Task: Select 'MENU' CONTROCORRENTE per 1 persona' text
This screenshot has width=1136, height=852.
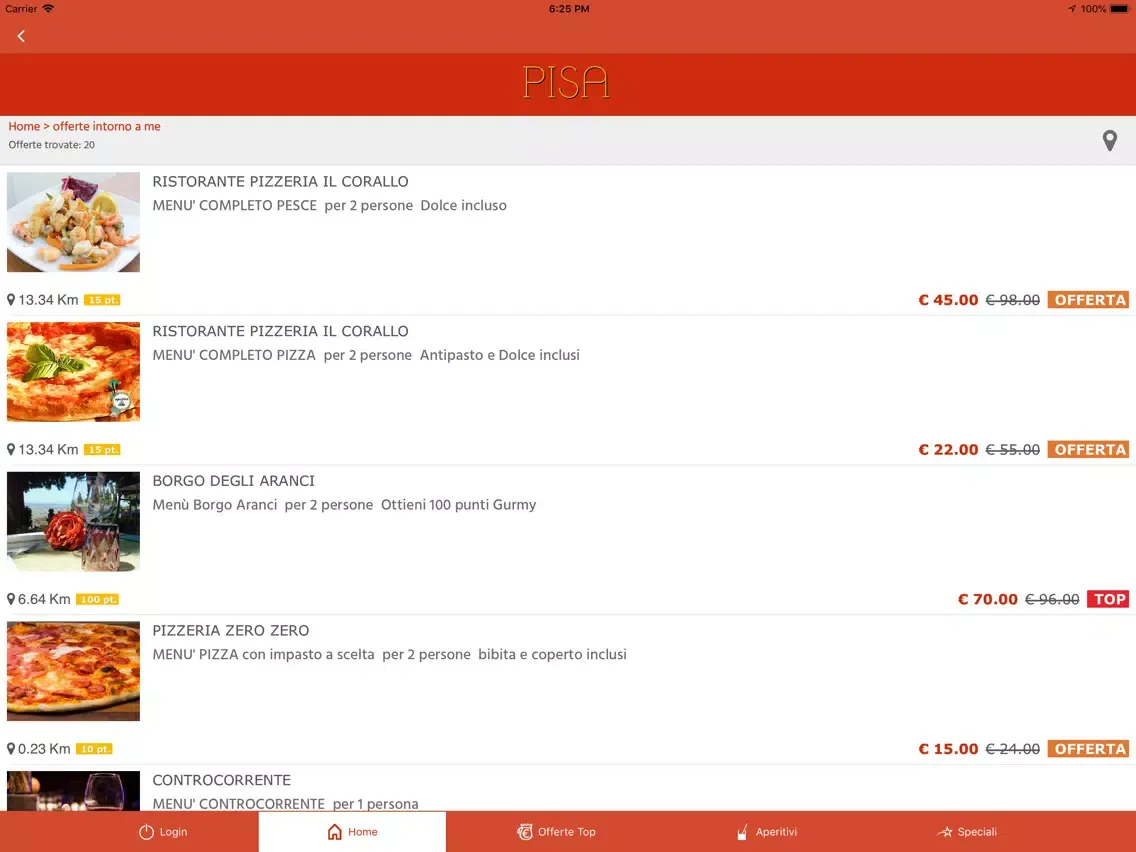Action: click(x=285, y=803)
